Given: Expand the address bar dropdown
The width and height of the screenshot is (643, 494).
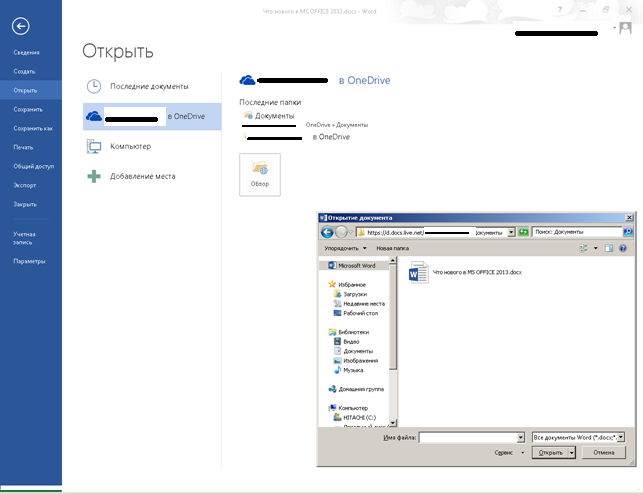Looking at the screenshot, I should (511, 232).
